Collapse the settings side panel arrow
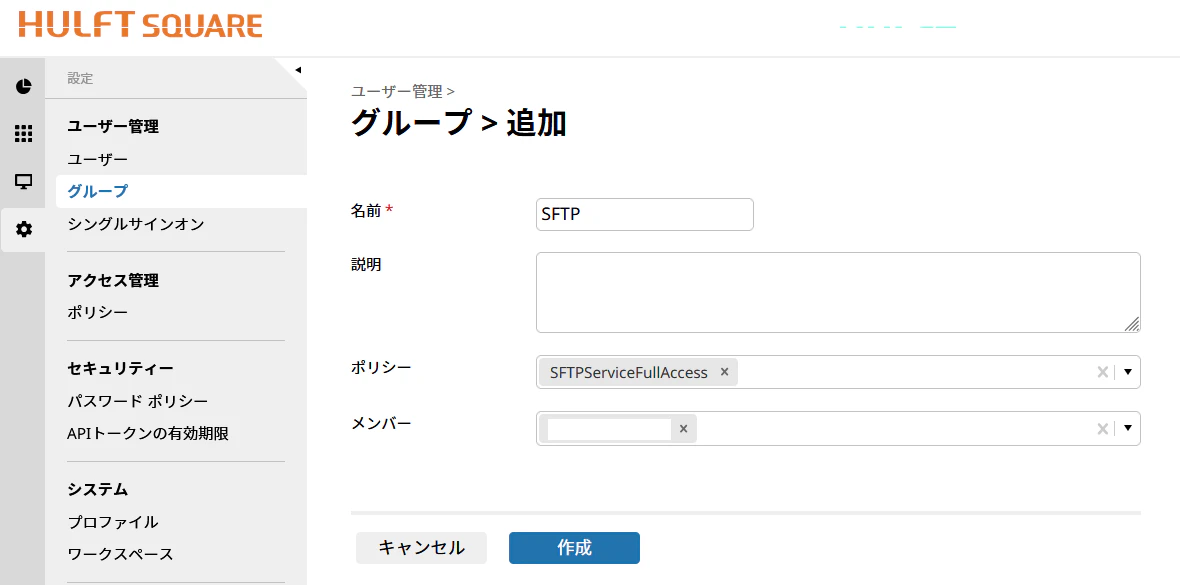The height and width of the screenshot is (585, 1180). point(298,70)
